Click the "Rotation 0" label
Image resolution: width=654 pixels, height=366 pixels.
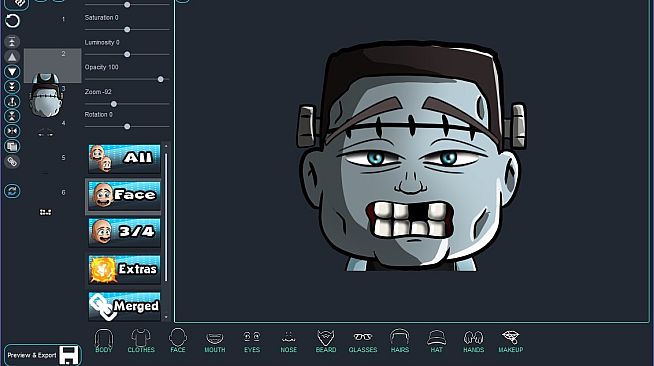click(x=98, y=114)
